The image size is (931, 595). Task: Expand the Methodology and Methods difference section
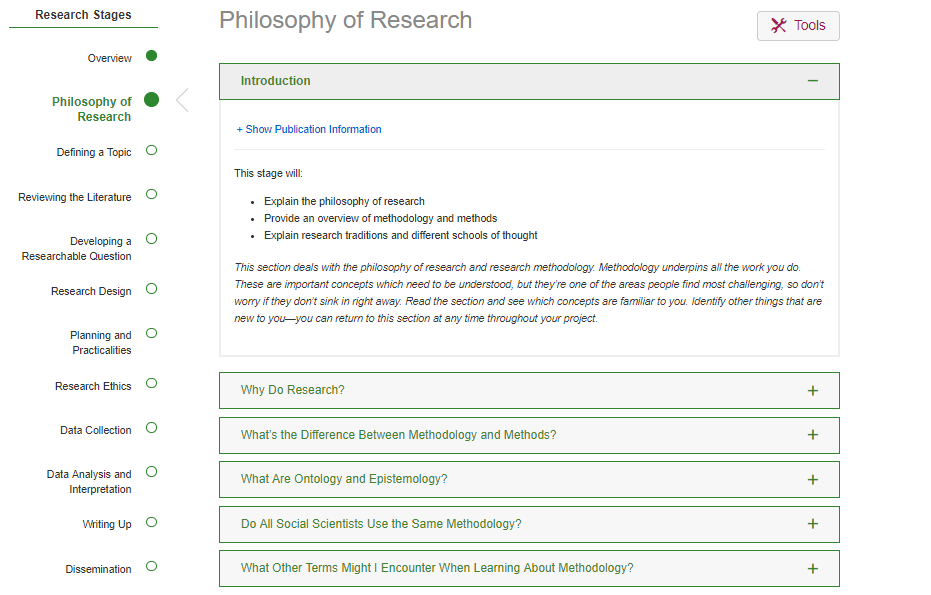(812, 435)
